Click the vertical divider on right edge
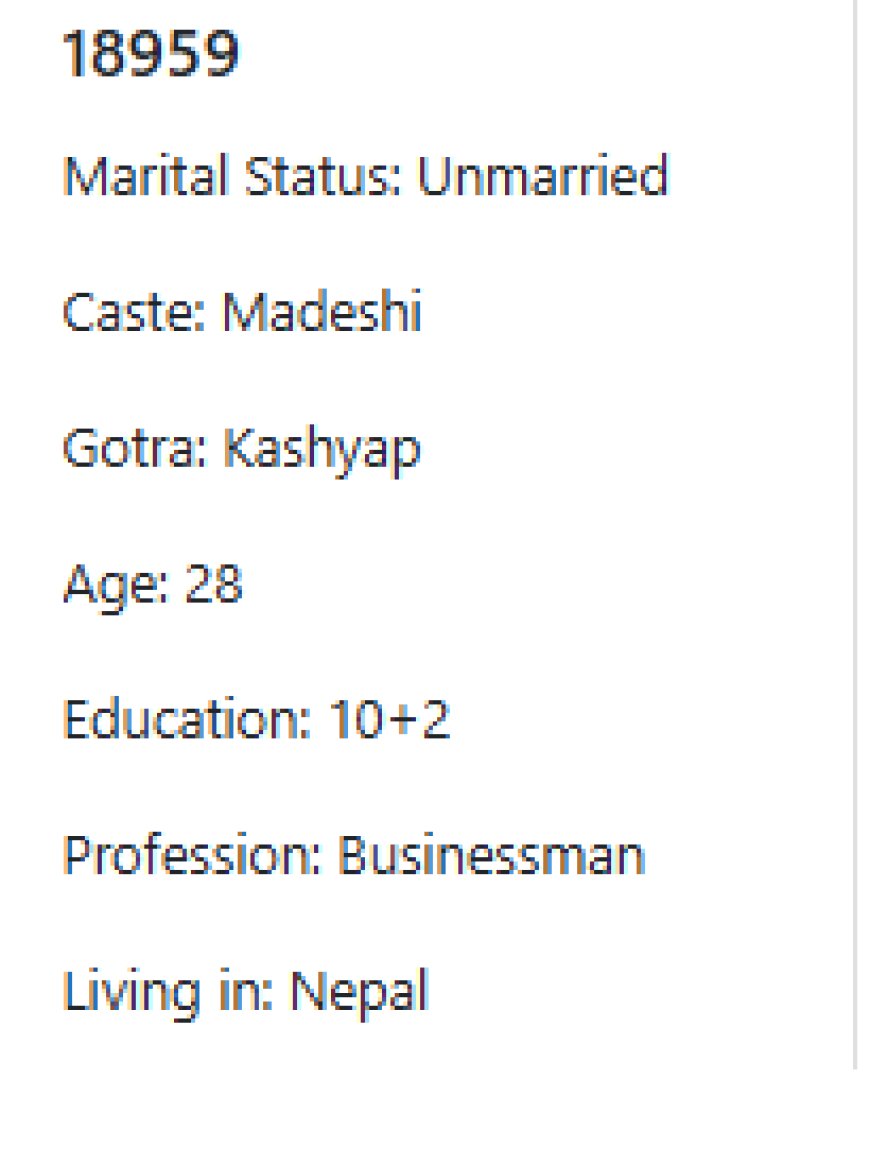870x1167 pixels. pyautogui.click(x=856, y=534)
